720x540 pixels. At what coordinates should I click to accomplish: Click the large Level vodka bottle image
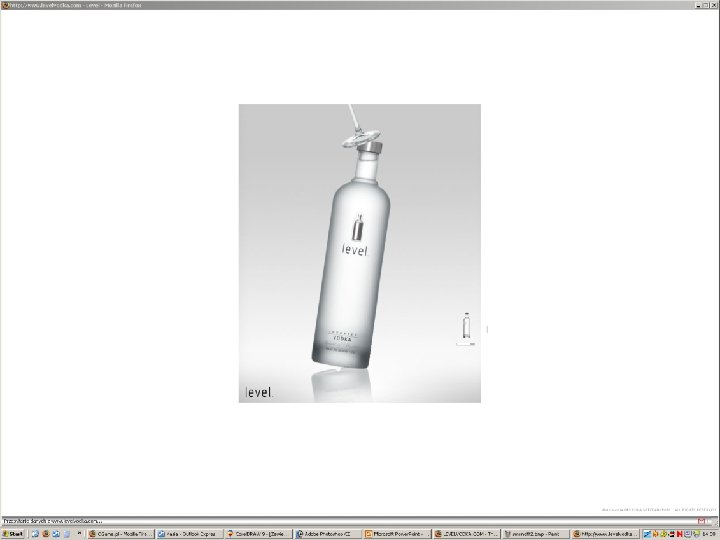tap(350, 257)
